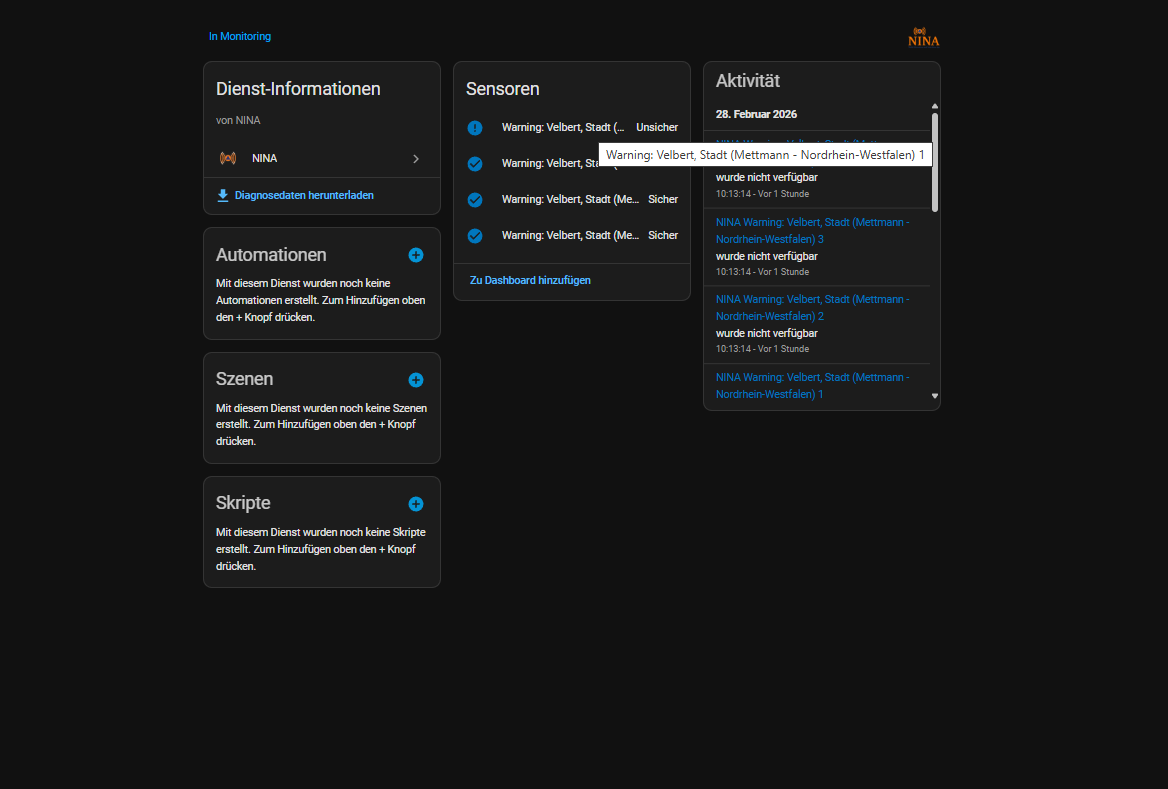This screenshot has width=1168, height=789.
Task: Click the check icon of the last sensor
Action: click(x=475, y=236)
